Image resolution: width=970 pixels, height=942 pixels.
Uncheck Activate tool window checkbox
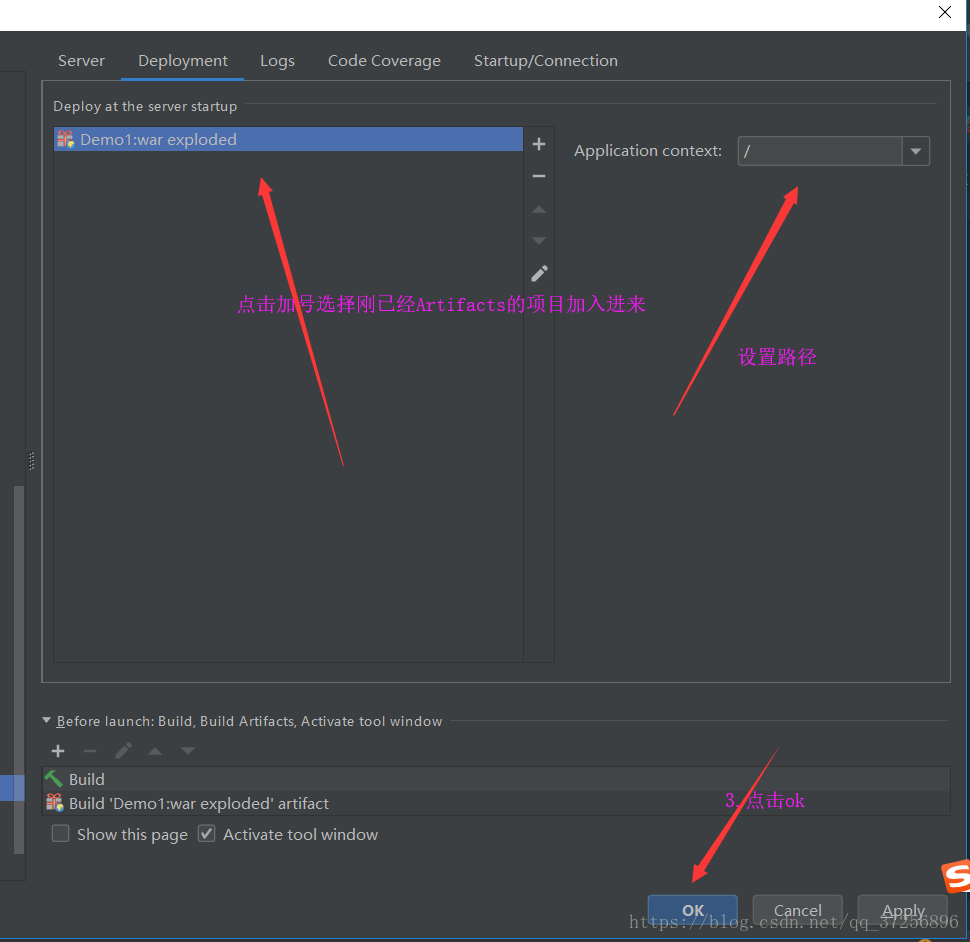(x=207, y=834)
